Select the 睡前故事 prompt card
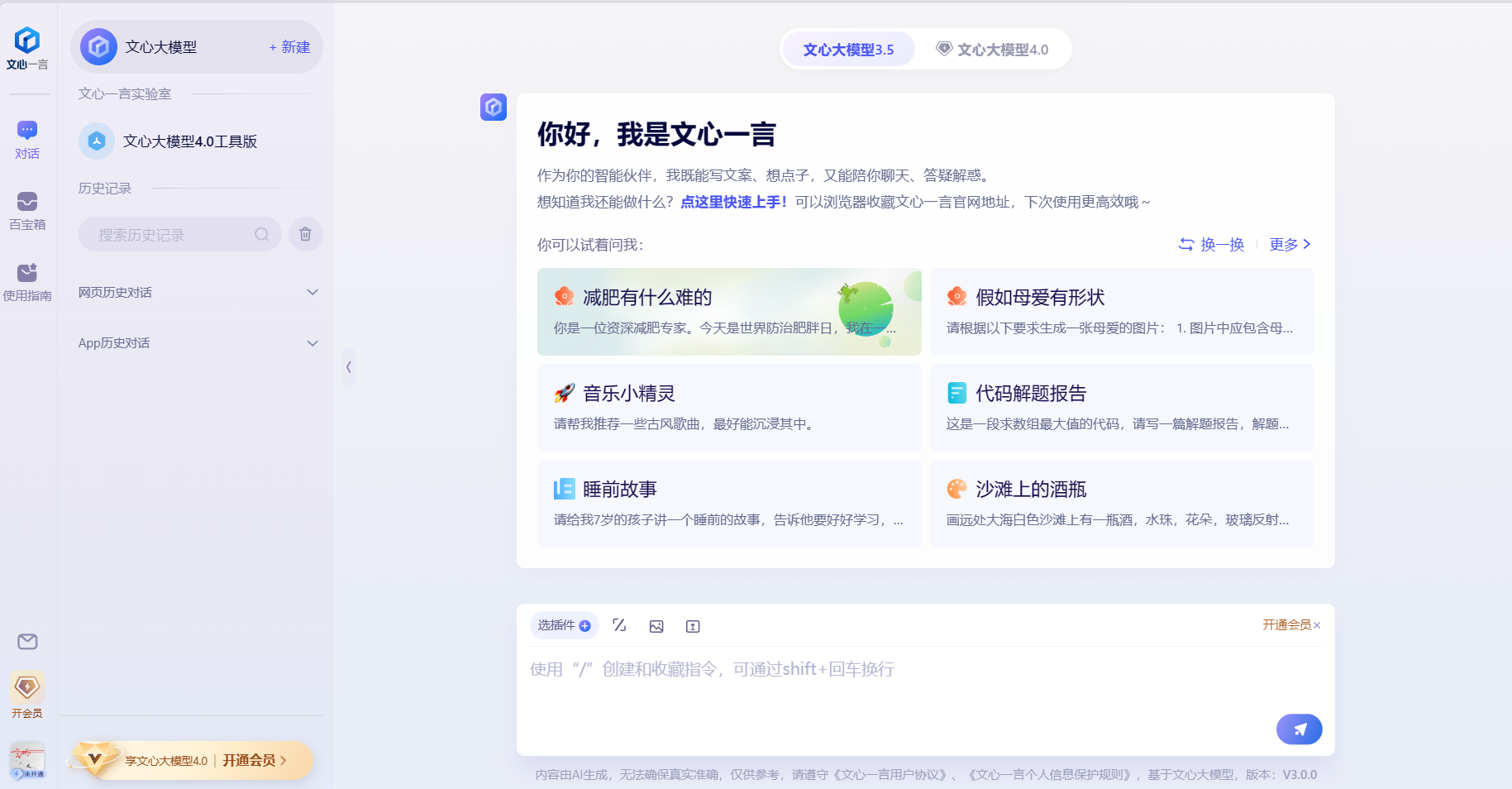The image size is (1512, 789). pyautogui.click(x=729, y=504)
